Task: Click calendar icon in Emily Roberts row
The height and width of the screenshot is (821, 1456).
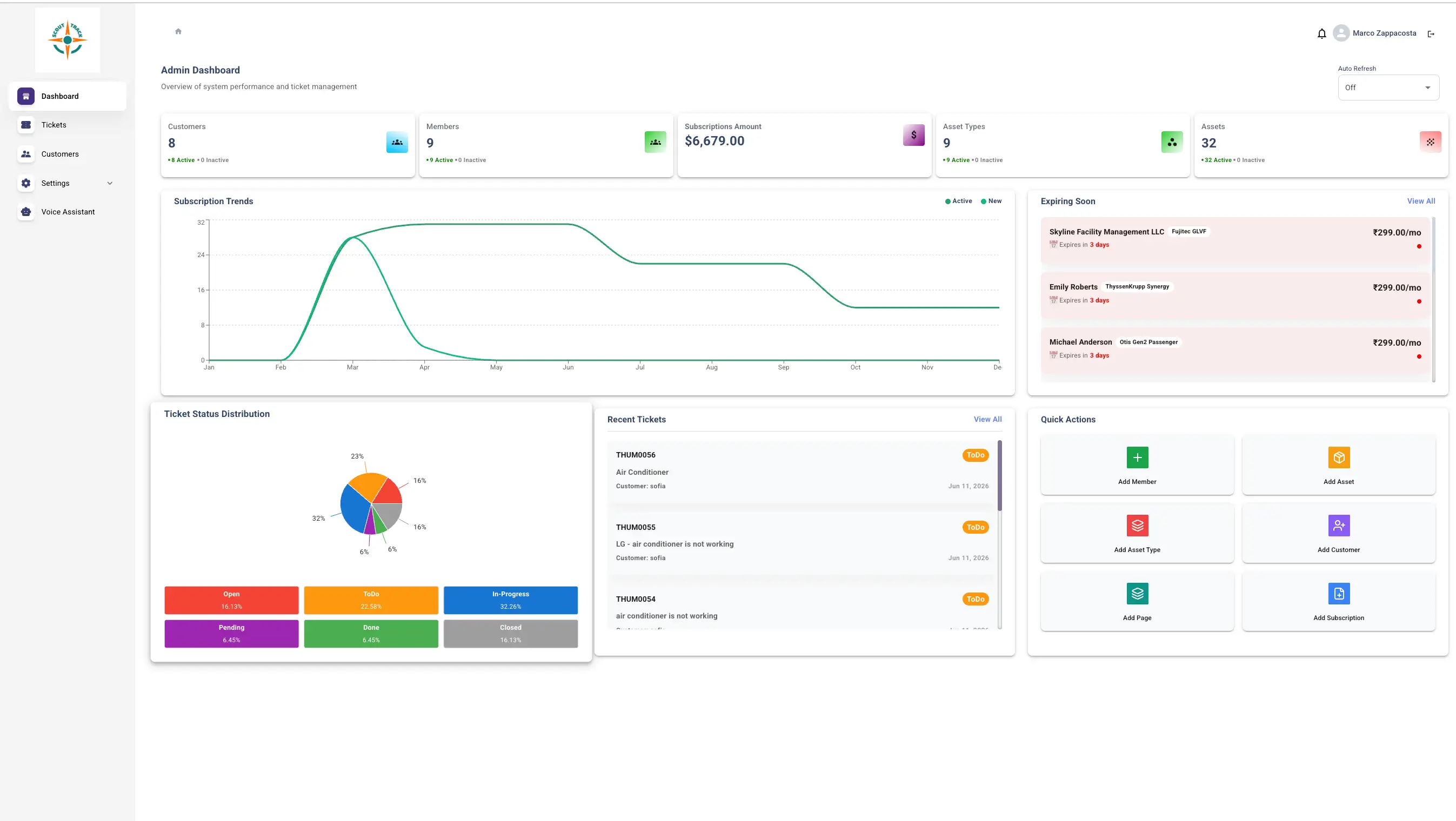Action: [x=1053, y=300]
